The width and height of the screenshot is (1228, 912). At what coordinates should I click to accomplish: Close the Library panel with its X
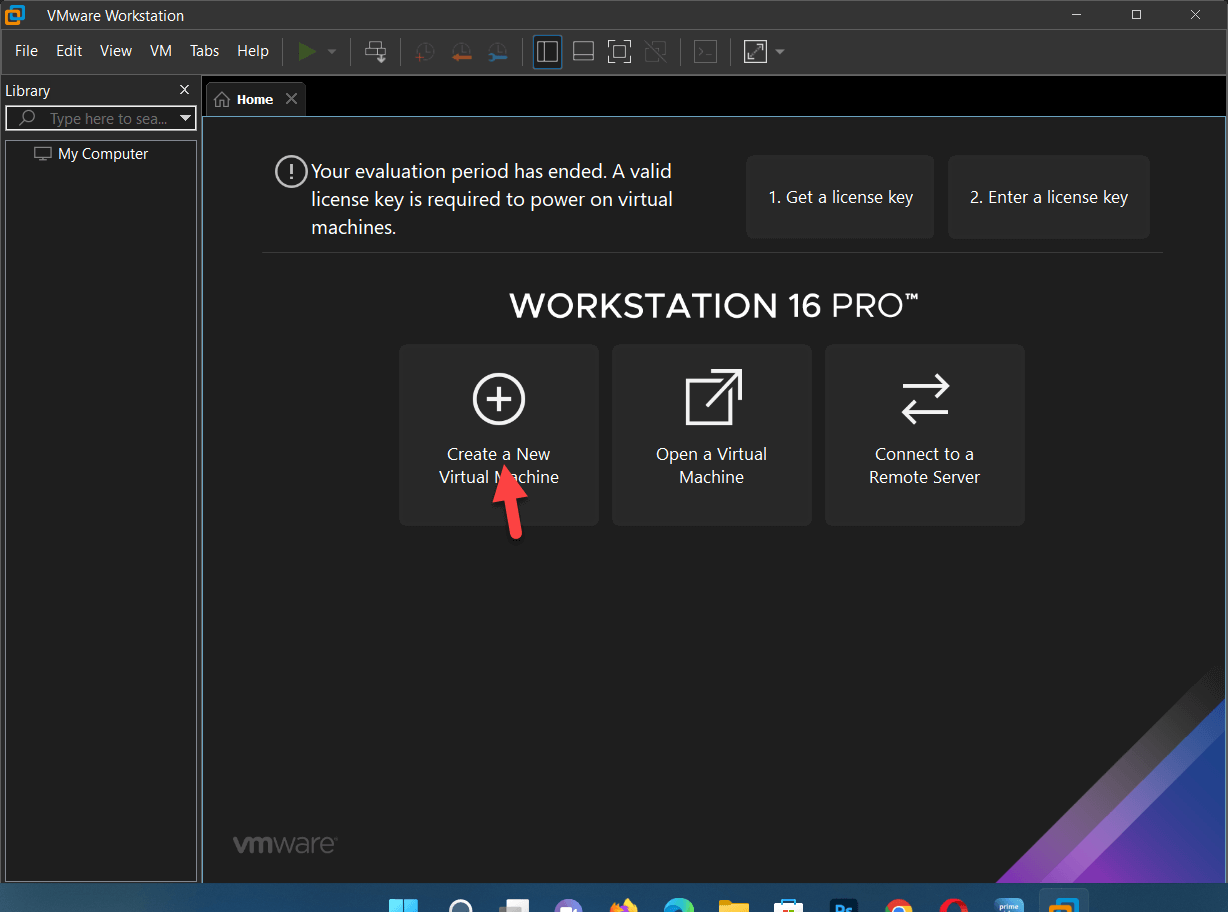[184, 90]
